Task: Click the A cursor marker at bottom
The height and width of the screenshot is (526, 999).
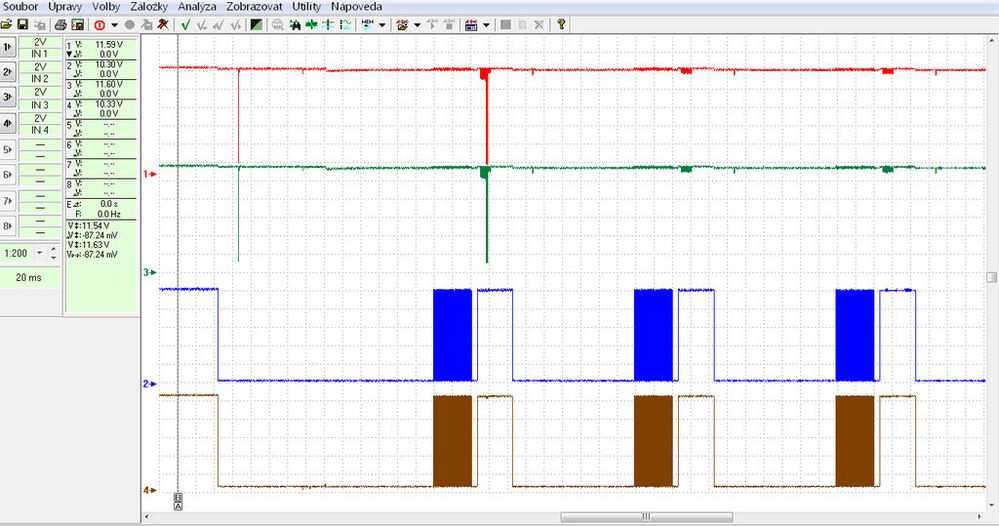Action: coord(178,506)
